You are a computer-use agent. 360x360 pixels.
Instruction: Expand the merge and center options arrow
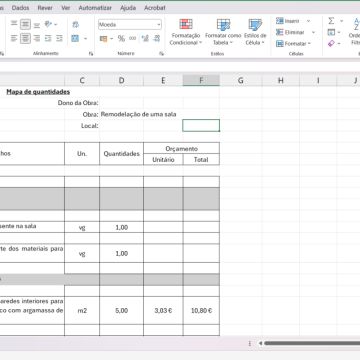85,39
